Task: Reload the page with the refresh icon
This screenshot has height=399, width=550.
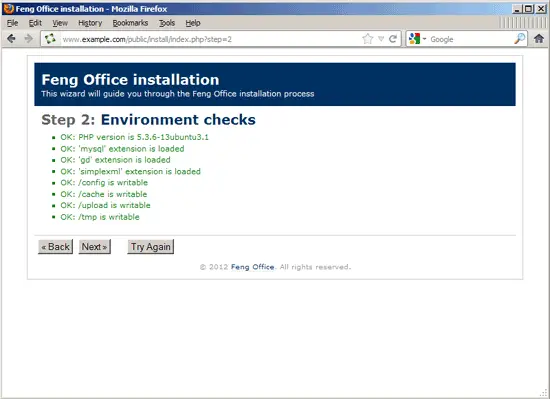Action: [393, 39]
